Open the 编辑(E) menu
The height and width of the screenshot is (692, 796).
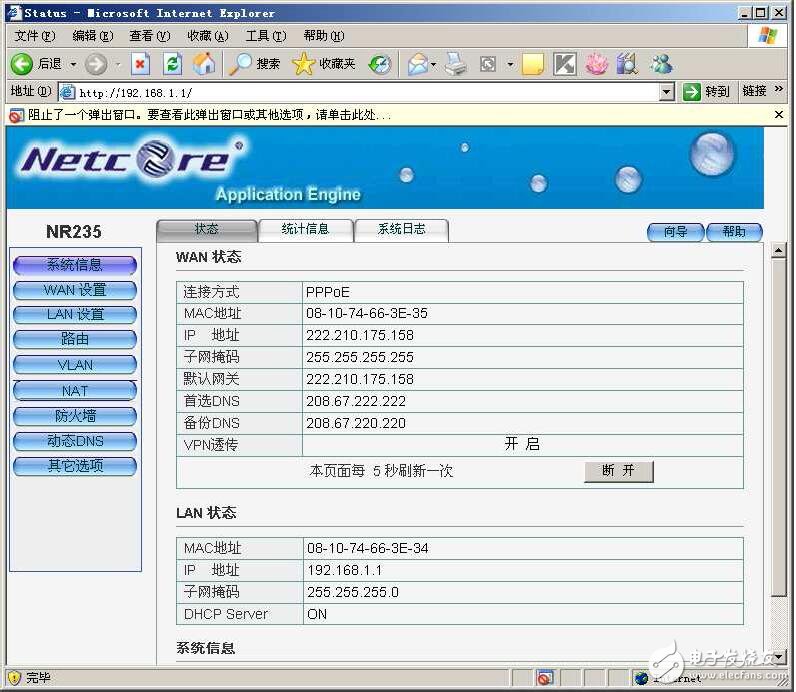click(x=93, y=36)
